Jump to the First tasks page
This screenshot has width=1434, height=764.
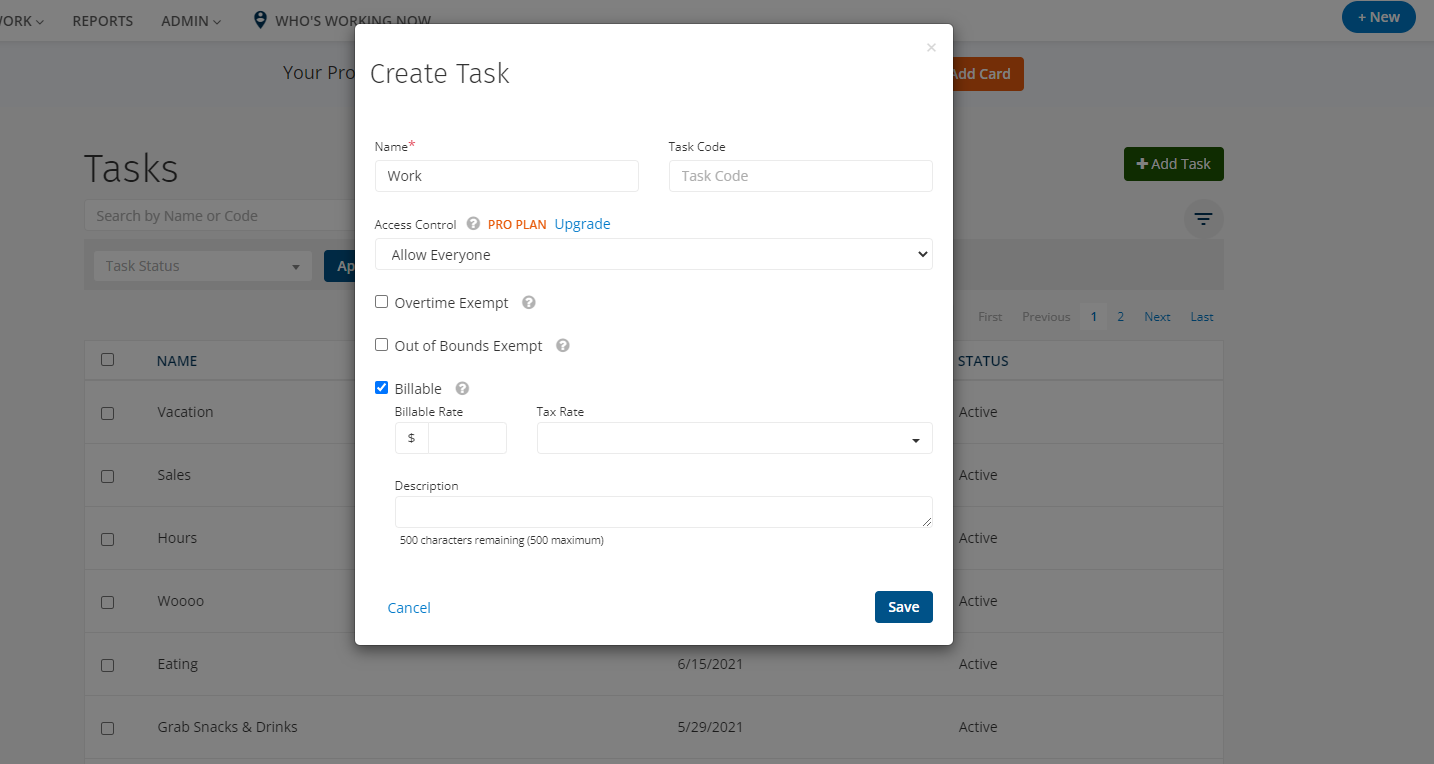[x=990, y=317]
